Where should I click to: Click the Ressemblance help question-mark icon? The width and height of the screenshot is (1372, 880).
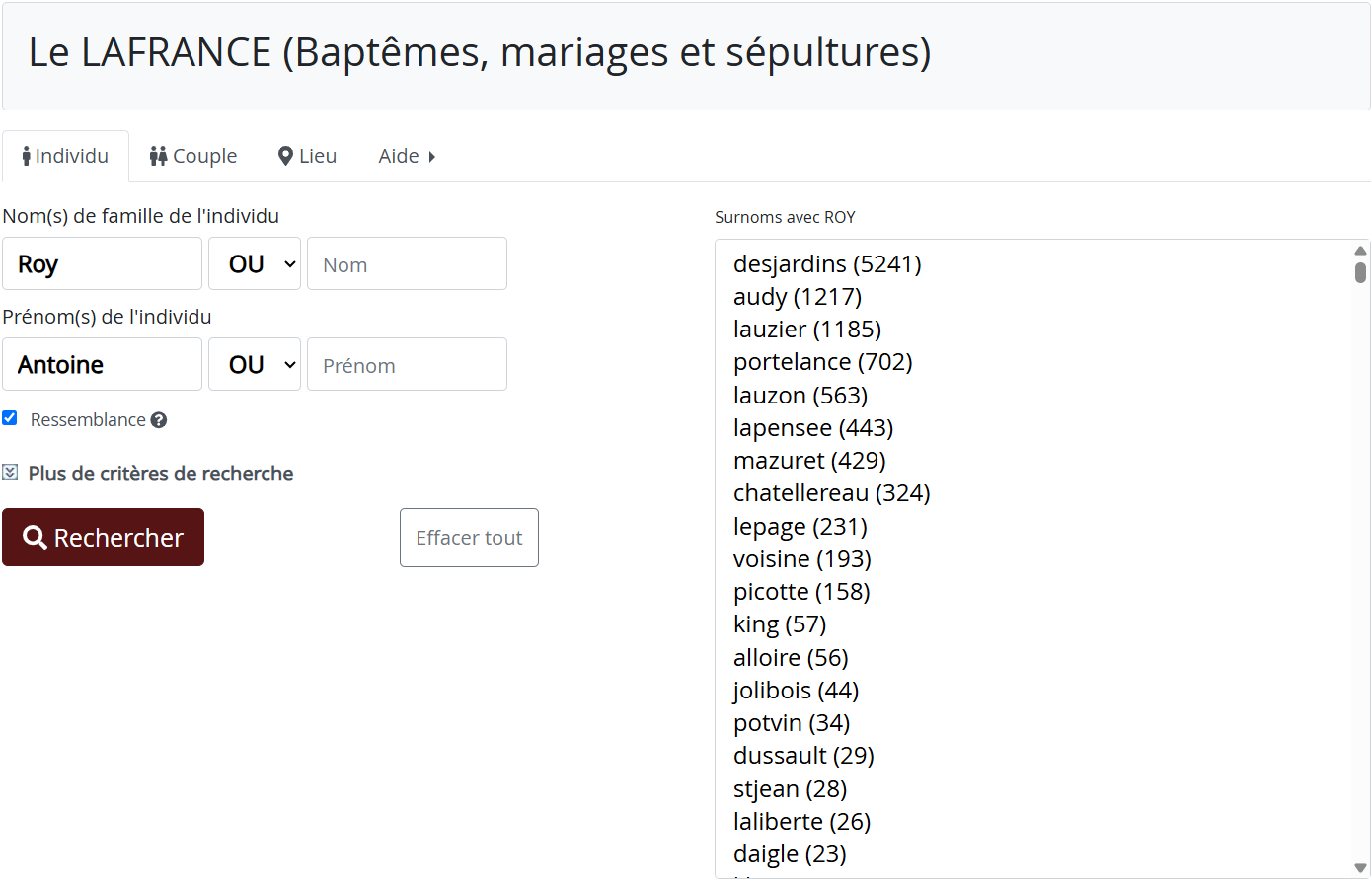click(159, 420)
